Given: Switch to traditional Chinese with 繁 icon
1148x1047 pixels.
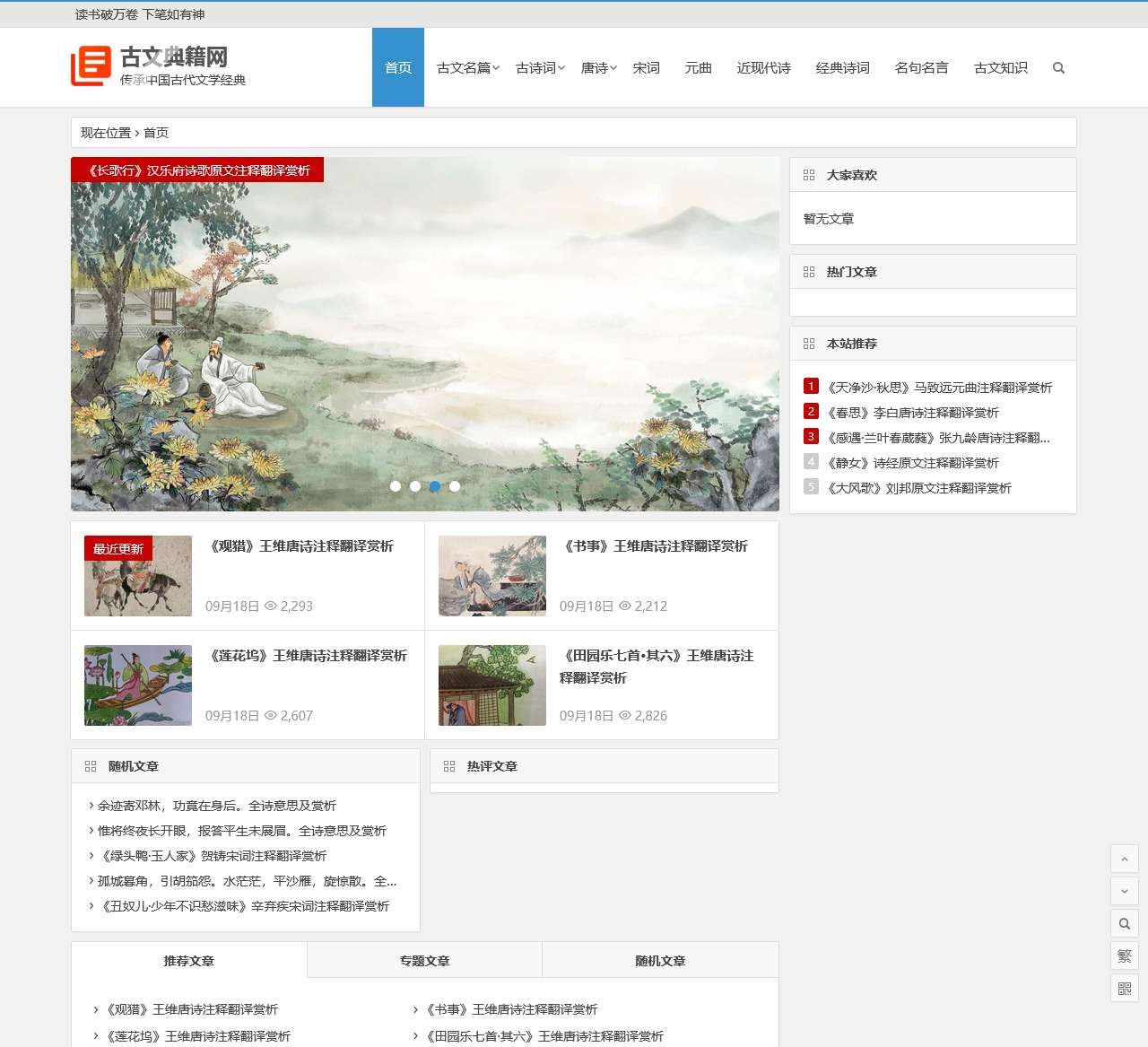Looking at the screenshot, I should pyautogui.click(x=1124, y=955).
